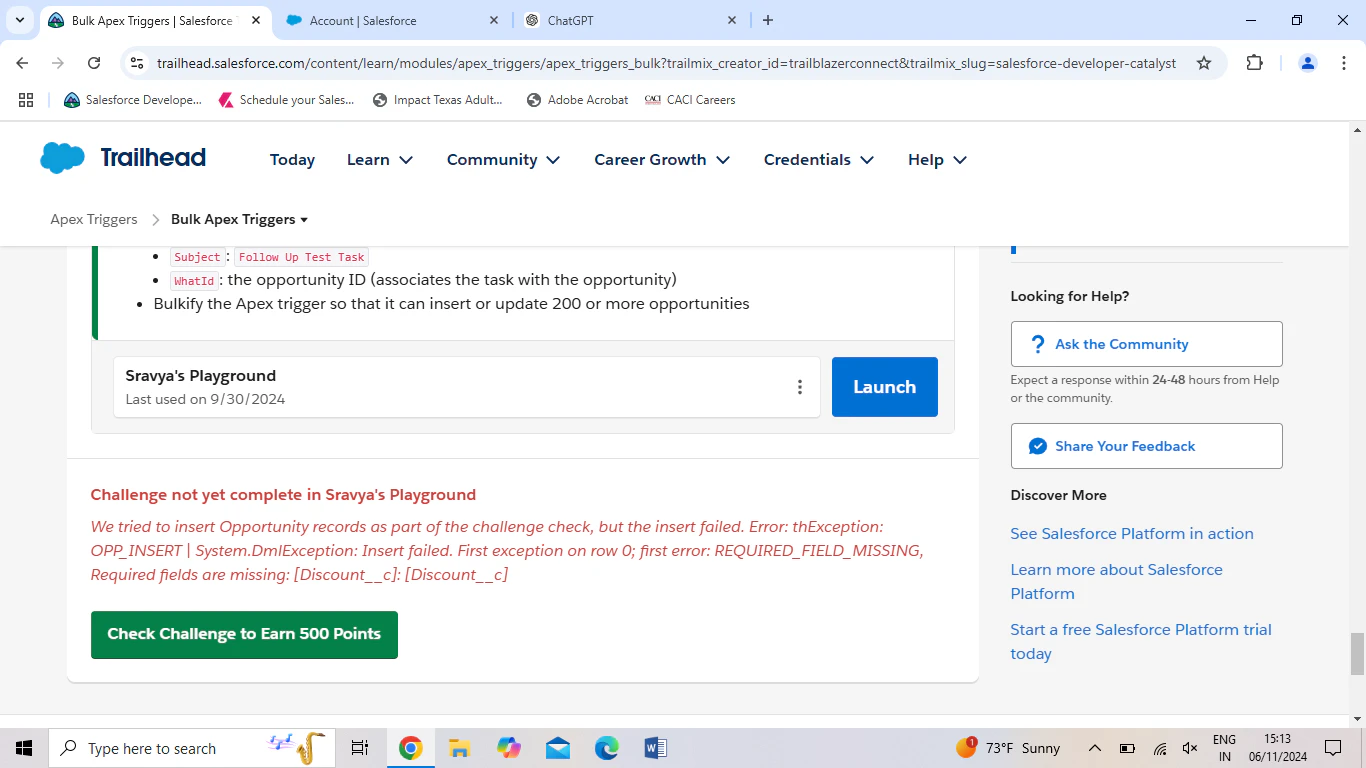
Task: Open the Impact Texas Adult... bookmark
Action: 438,100
